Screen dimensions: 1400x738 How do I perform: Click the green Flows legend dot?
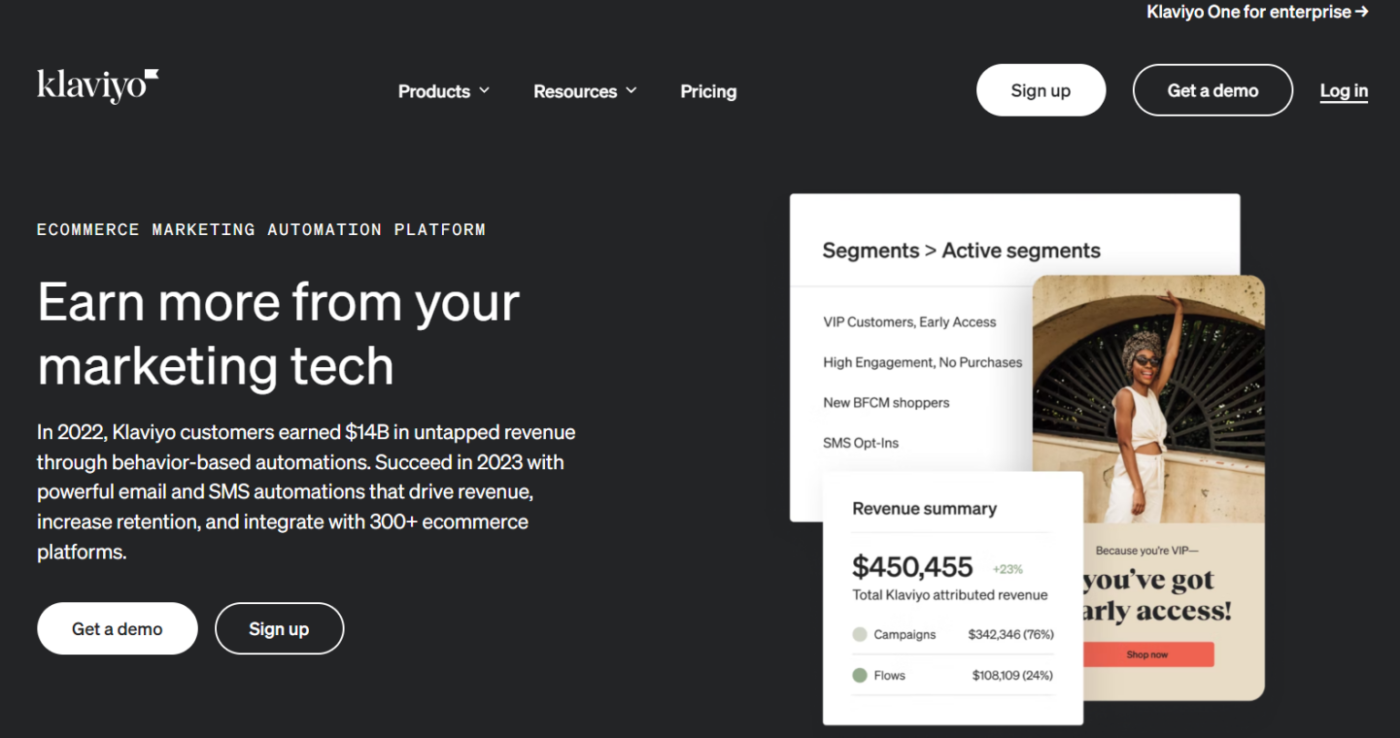(859, 676)
